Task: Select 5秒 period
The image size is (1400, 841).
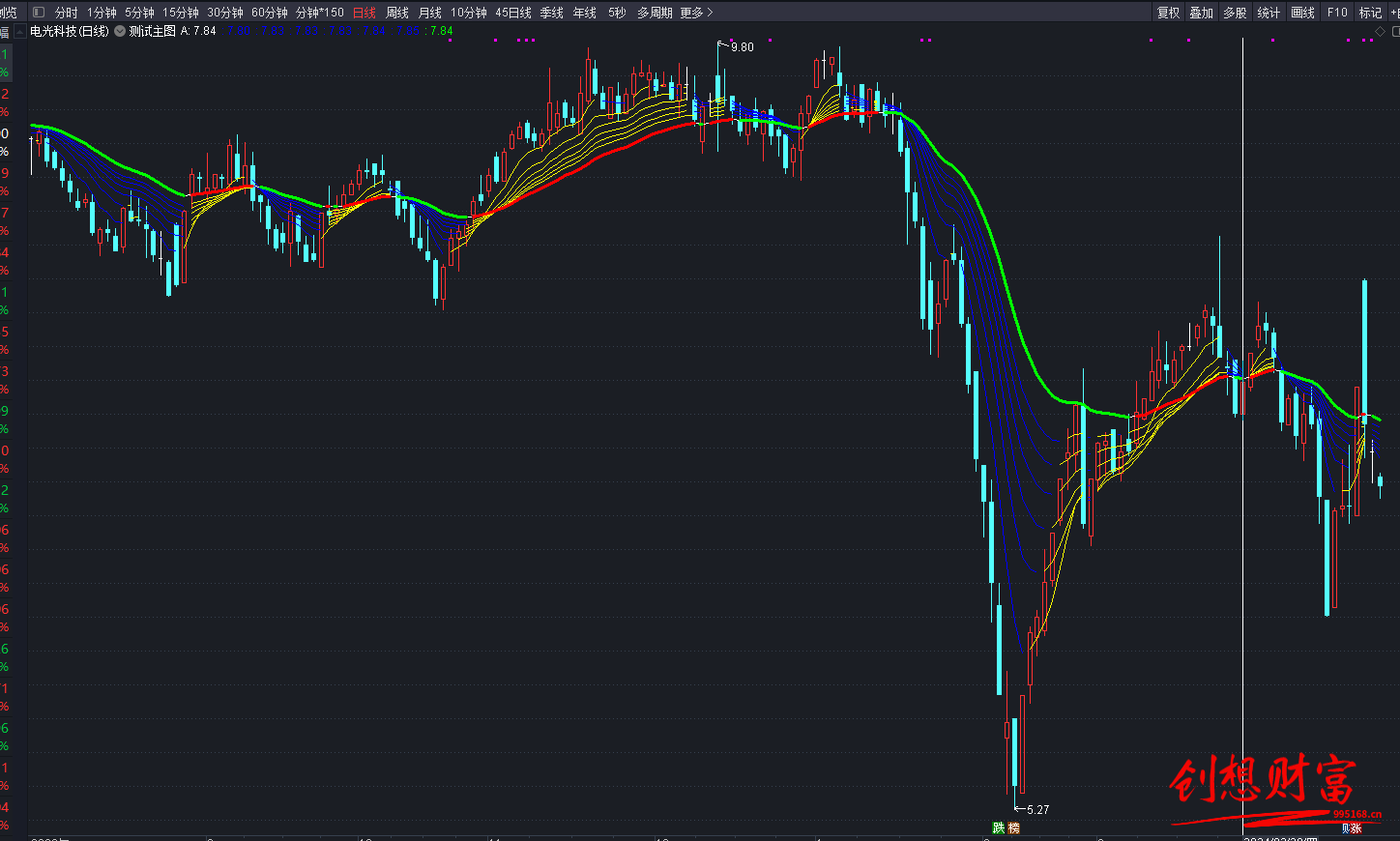Action: [617, 13]
